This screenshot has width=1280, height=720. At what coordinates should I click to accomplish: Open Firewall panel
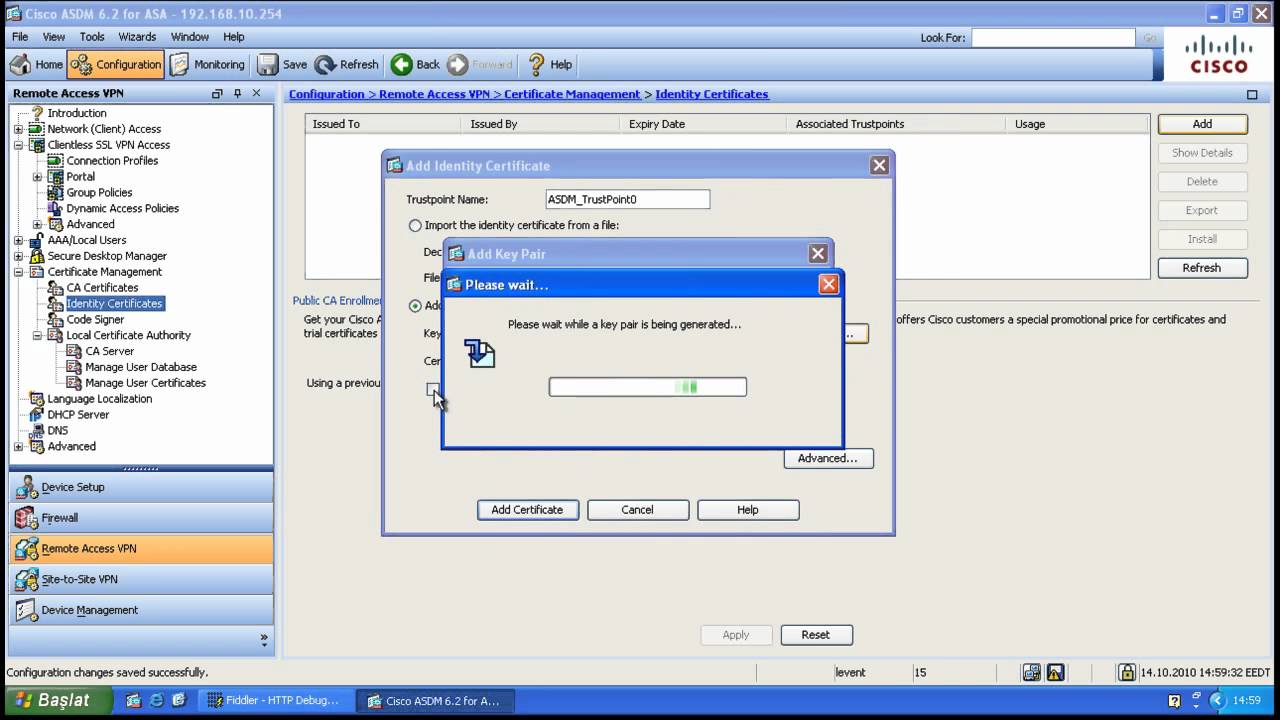(x=141, y=518)
